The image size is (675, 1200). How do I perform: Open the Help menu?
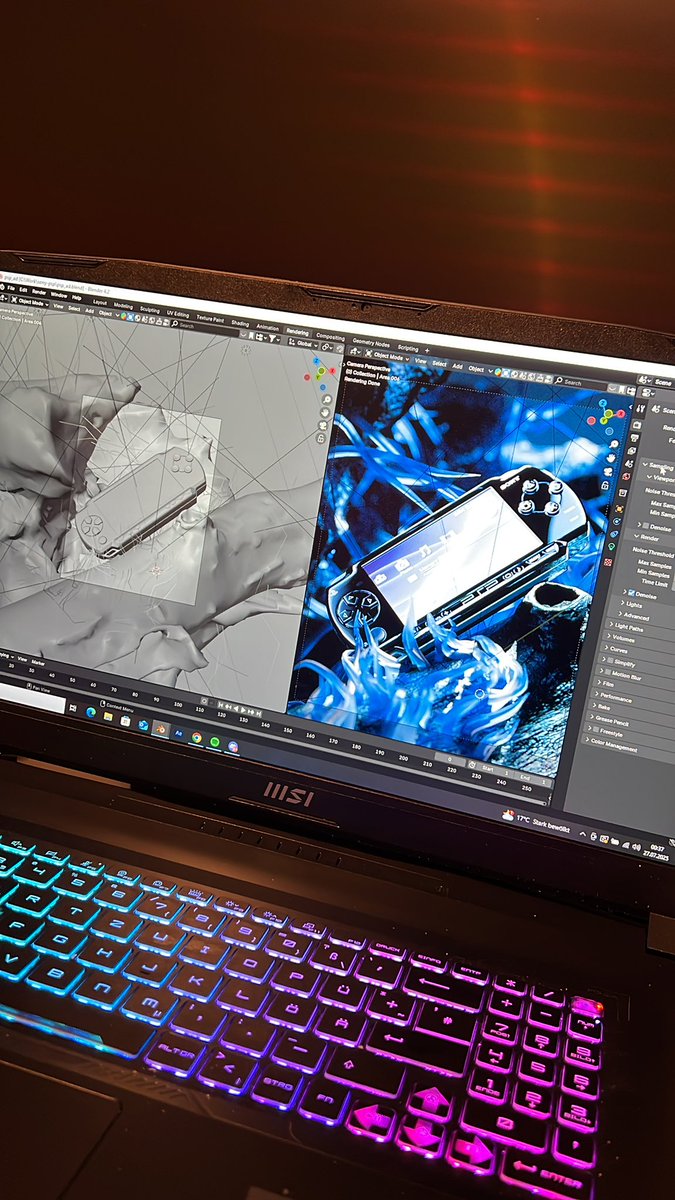coord(77,298)
